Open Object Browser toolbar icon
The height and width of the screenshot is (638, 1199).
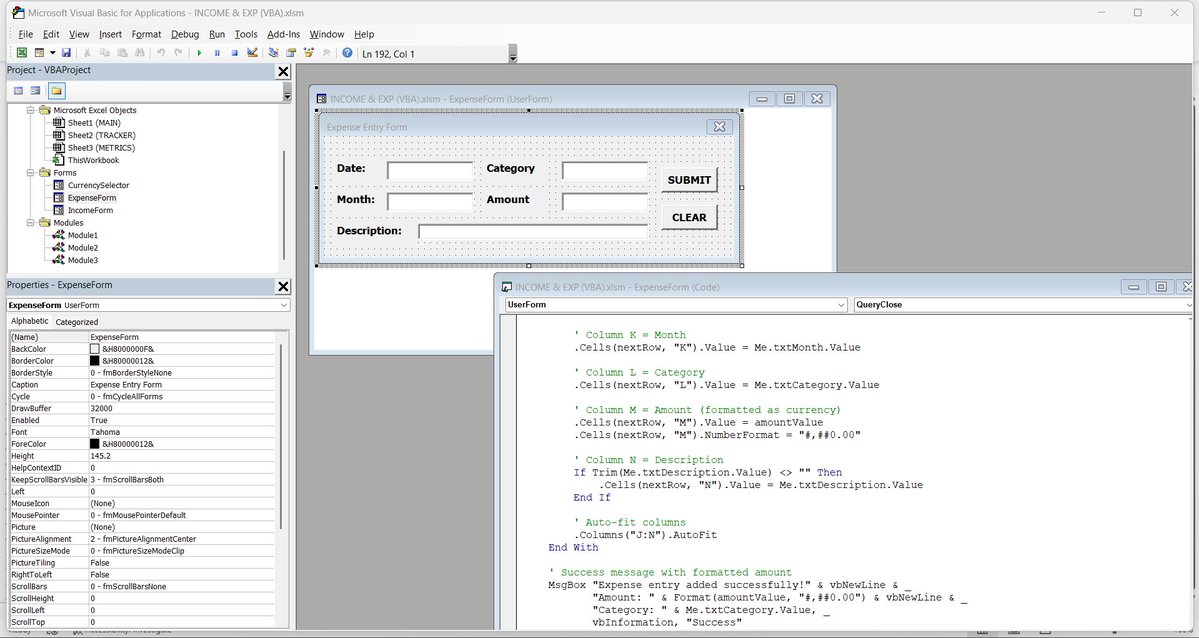pos(309,53)
